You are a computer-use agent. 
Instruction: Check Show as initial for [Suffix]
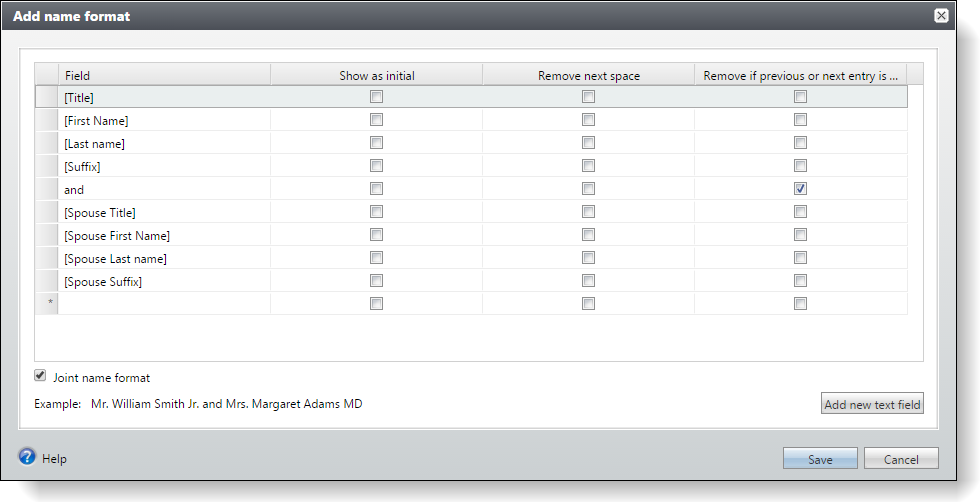[376, 166]
